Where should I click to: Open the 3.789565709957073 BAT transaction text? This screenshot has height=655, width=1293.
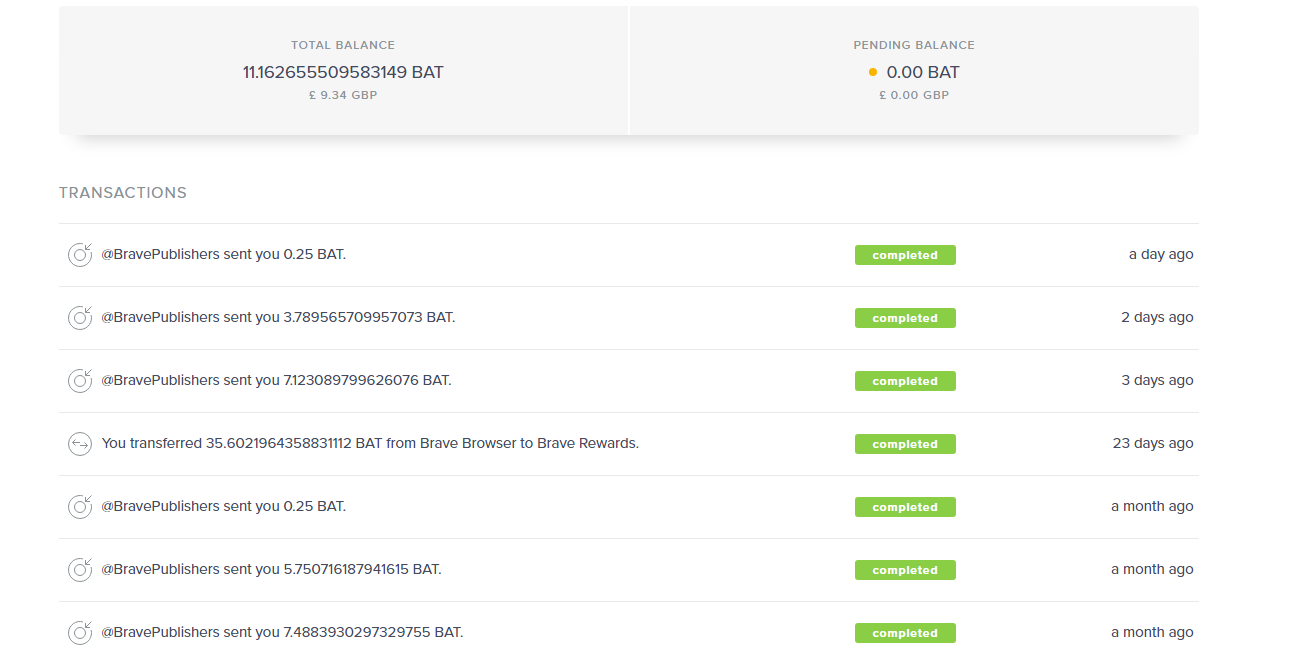tap(278, 317)
